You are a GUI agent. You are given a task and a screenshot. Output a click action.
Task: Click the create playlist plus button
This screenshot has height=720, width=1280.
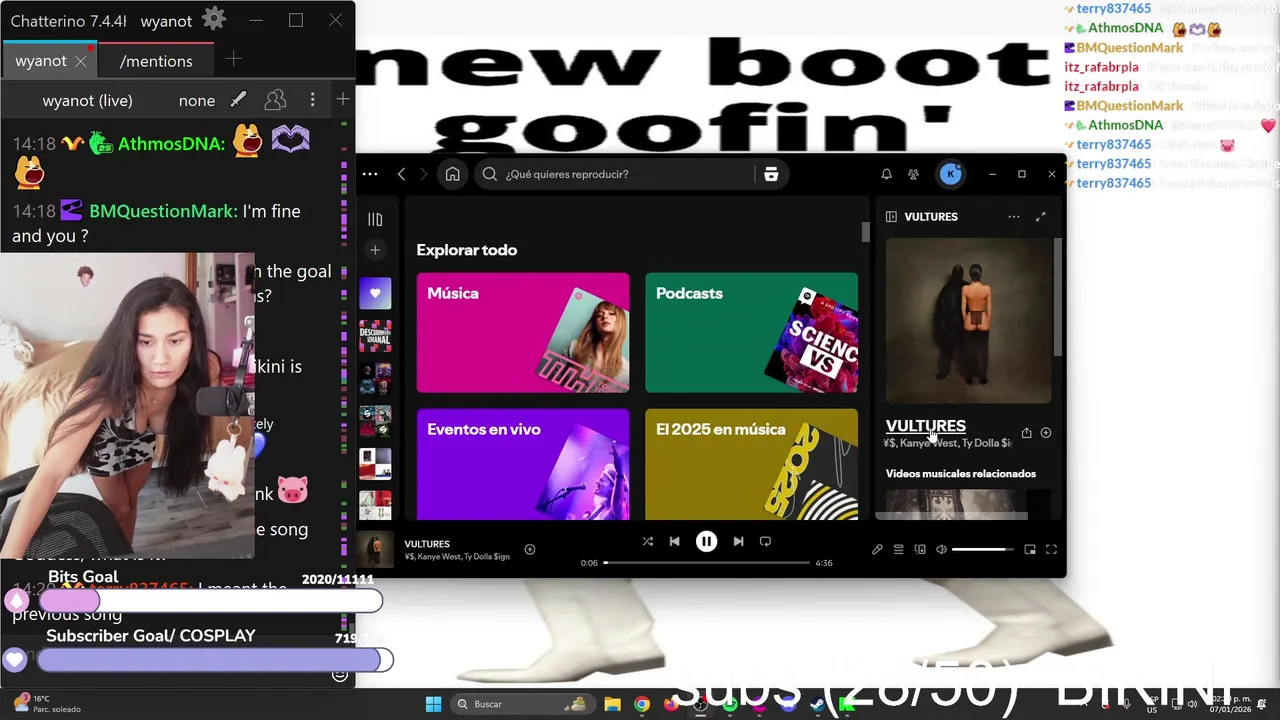[375, 250]
